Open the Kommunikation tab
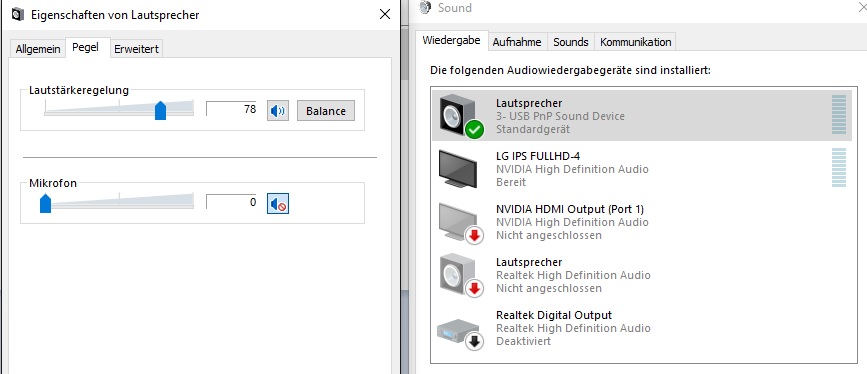The image size is (867, 374). [x=635, y=42]
